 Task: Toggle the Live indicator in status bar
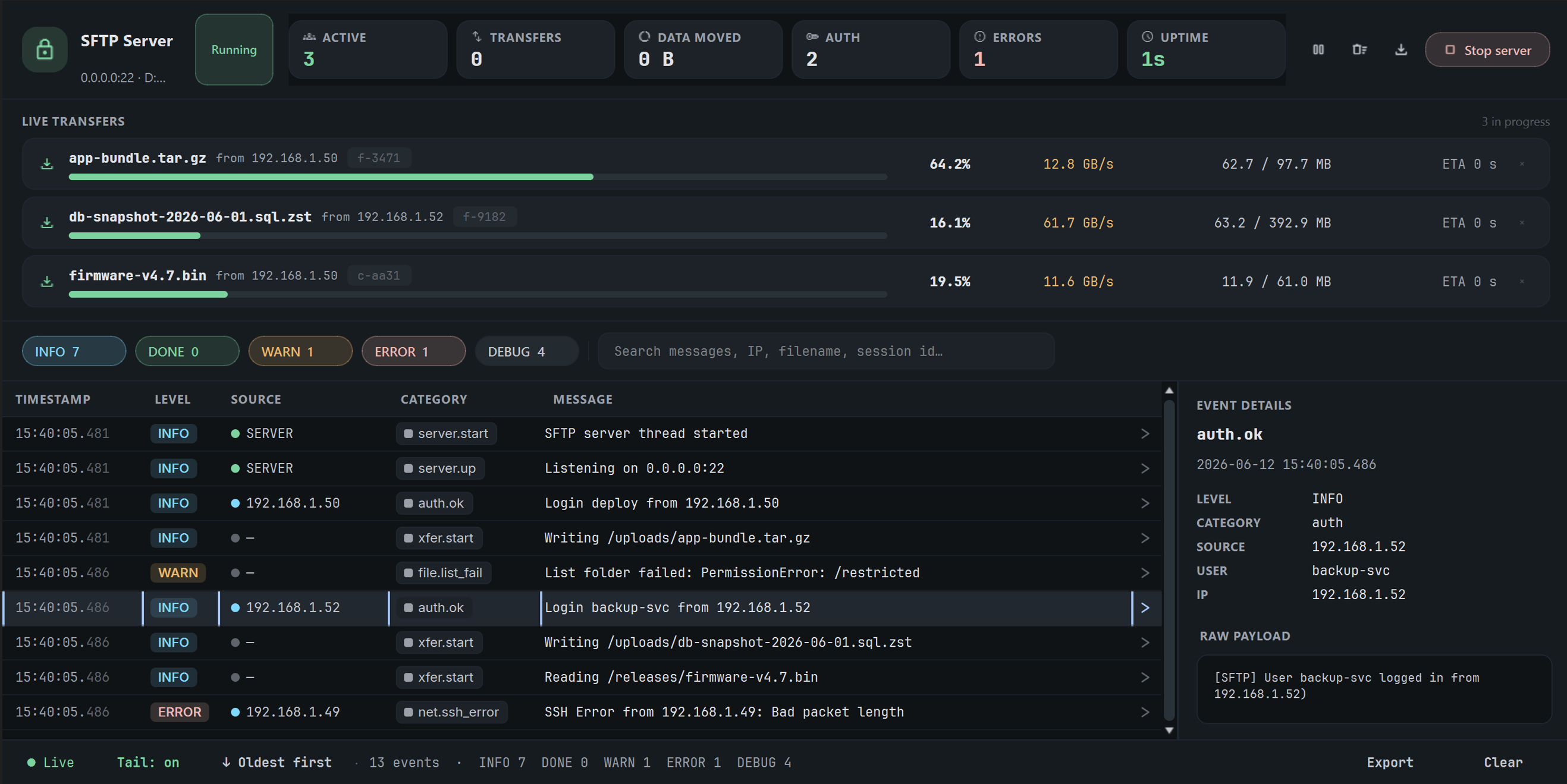tap(51, 763)
